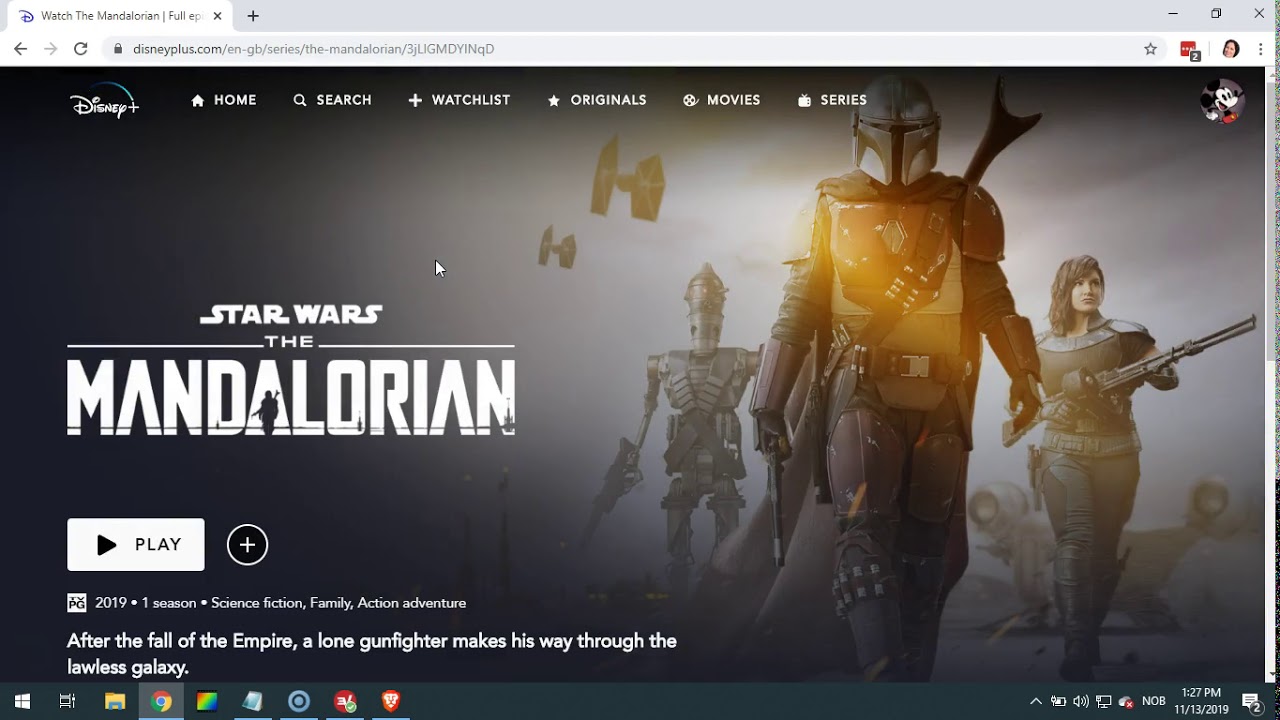Play The Mandalorian
The width and height of the screenshot is (1280, 720).
pos(136,545)
